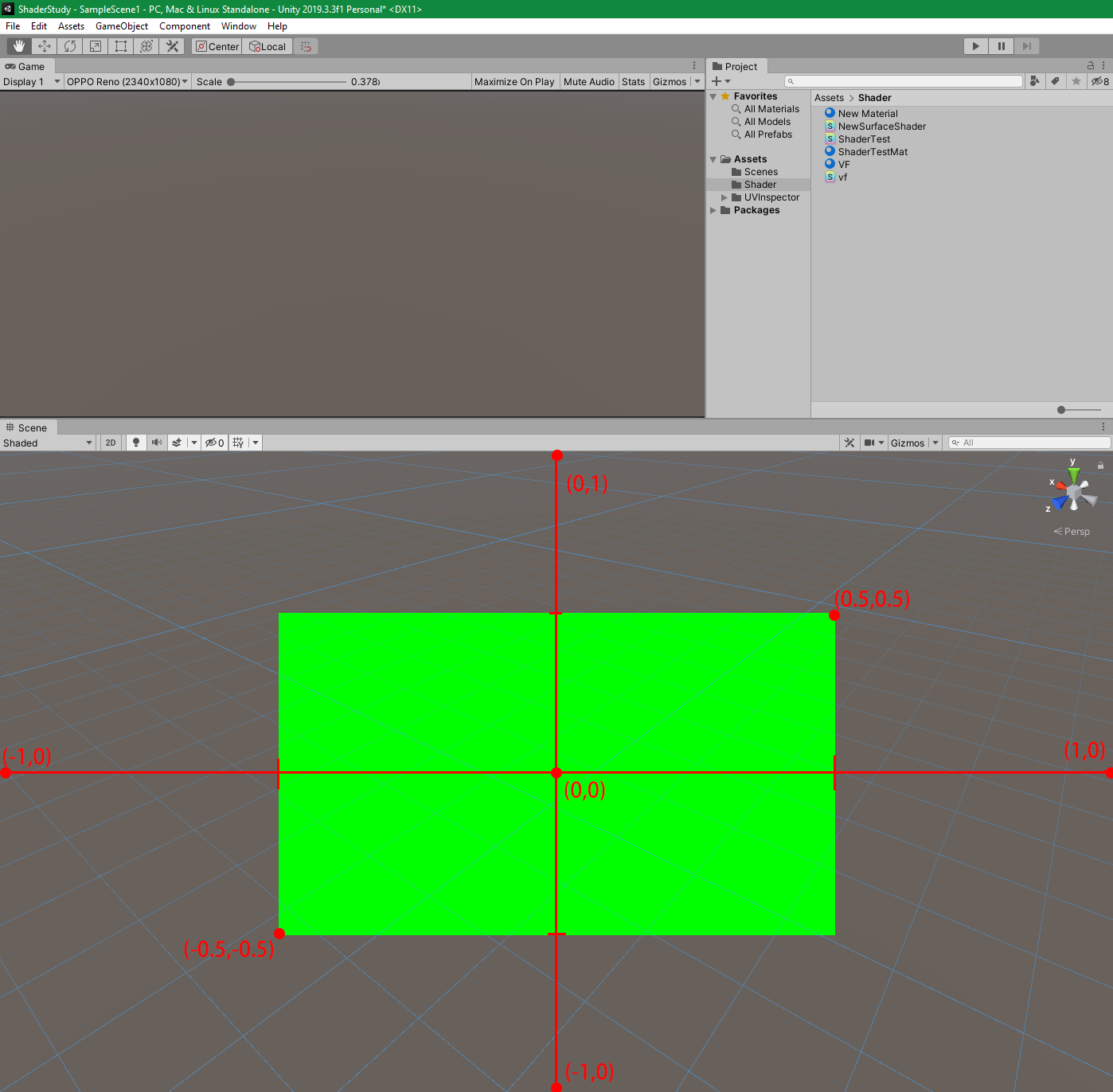Open the GameObject menu
Image resolution: width=1113 pixels, height=1092 pixels.
tap(122, 26)
